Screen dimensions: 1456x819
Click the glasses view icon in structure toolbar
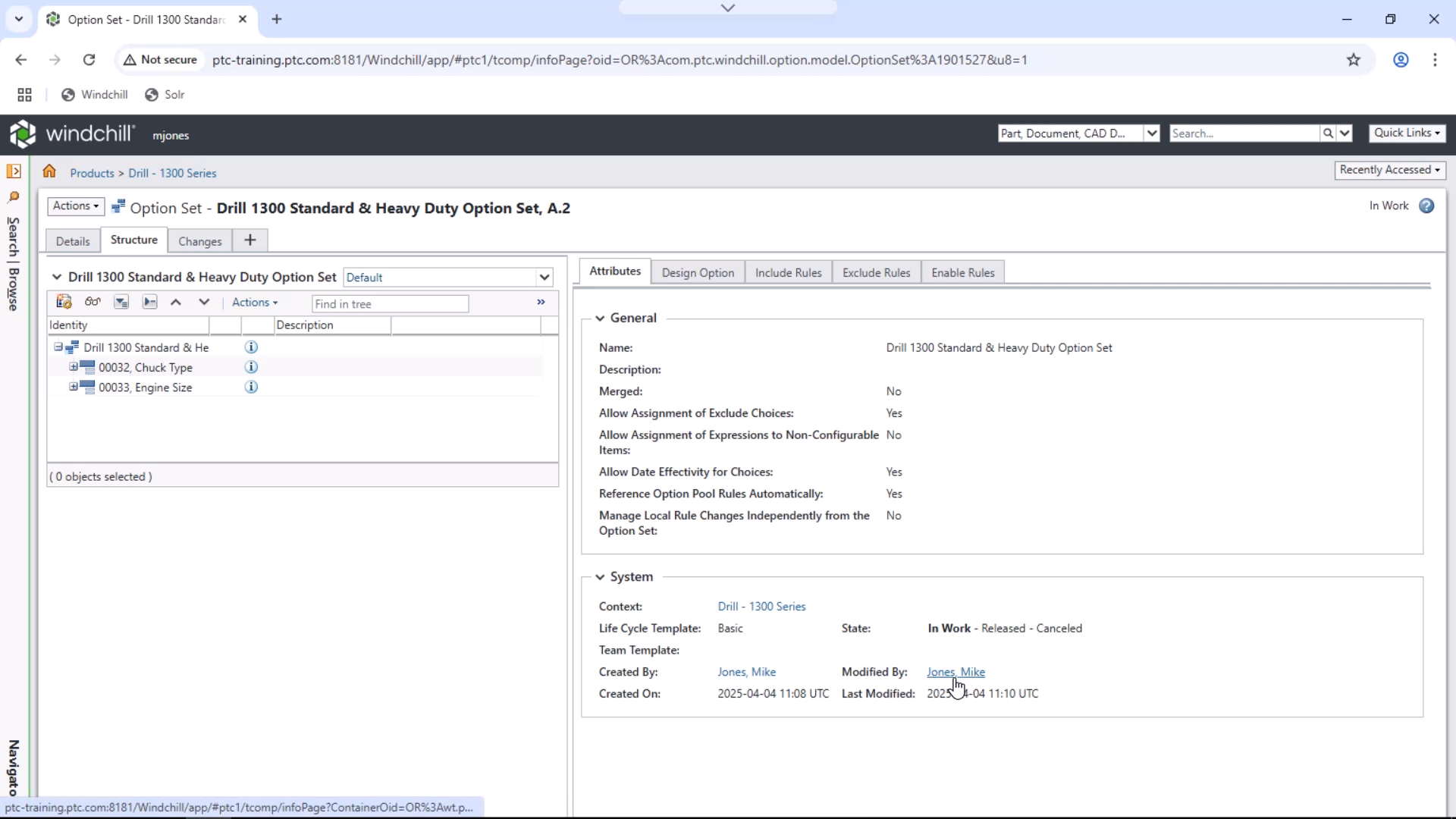click(93, 302)
